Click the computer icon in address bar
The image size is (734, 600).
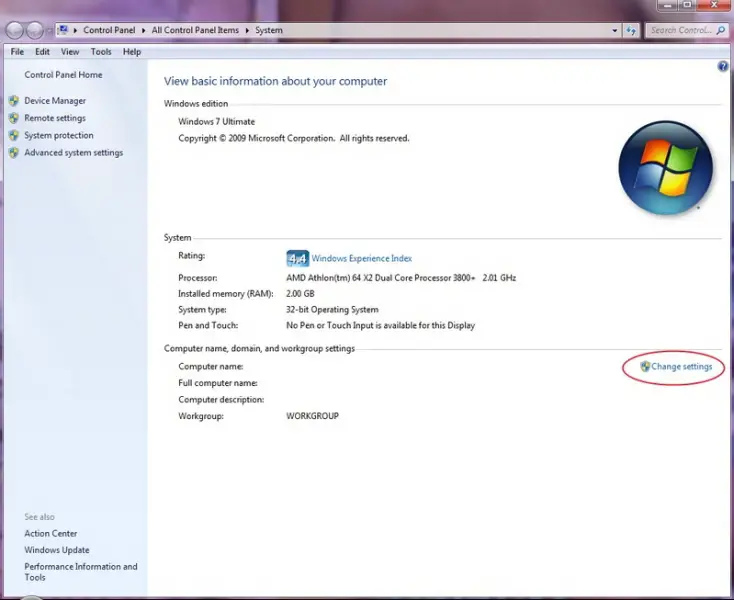63,30
